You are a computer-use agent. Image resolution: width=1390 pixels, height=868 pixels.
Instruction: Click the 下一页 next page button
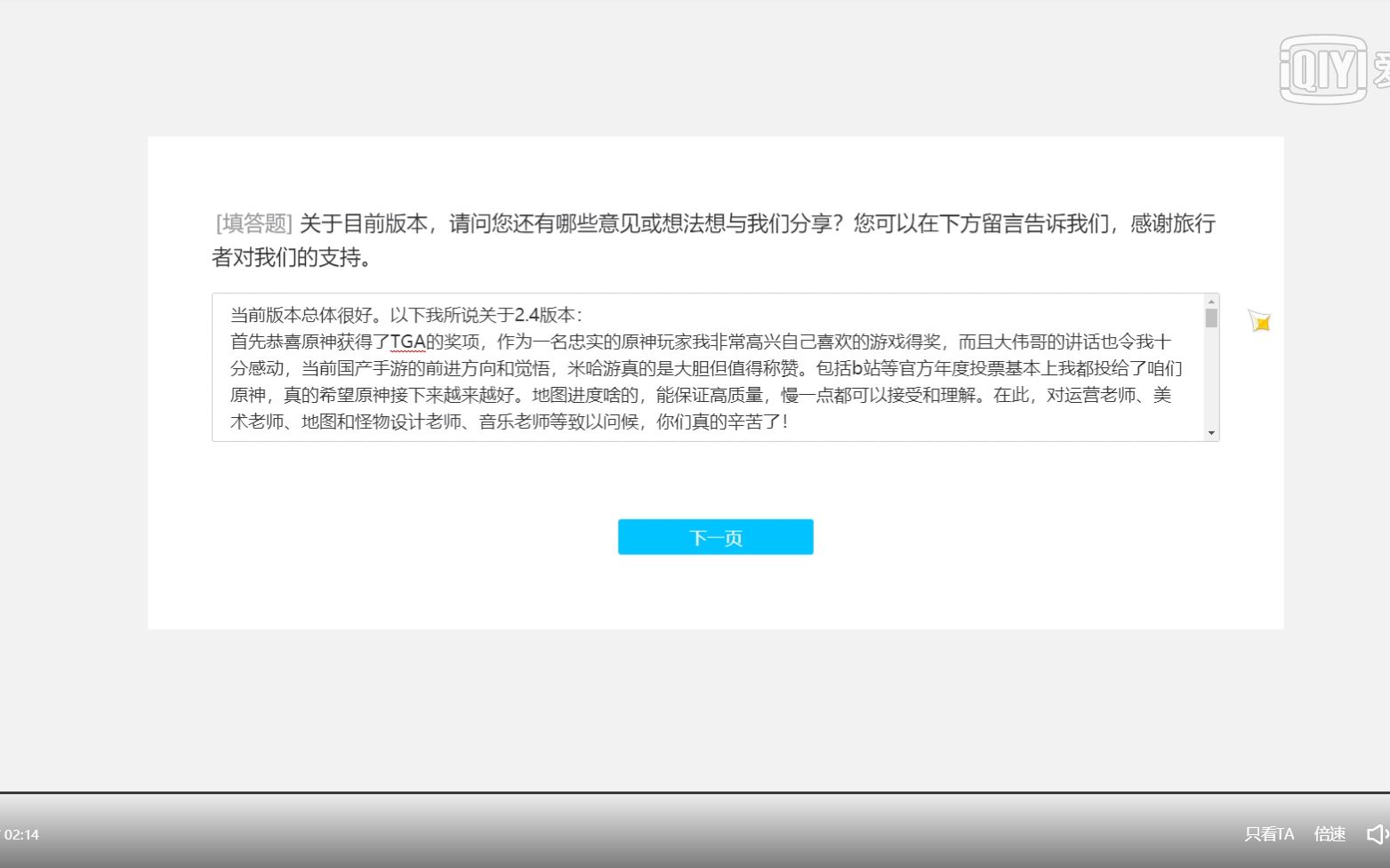(x=715, y=537)
